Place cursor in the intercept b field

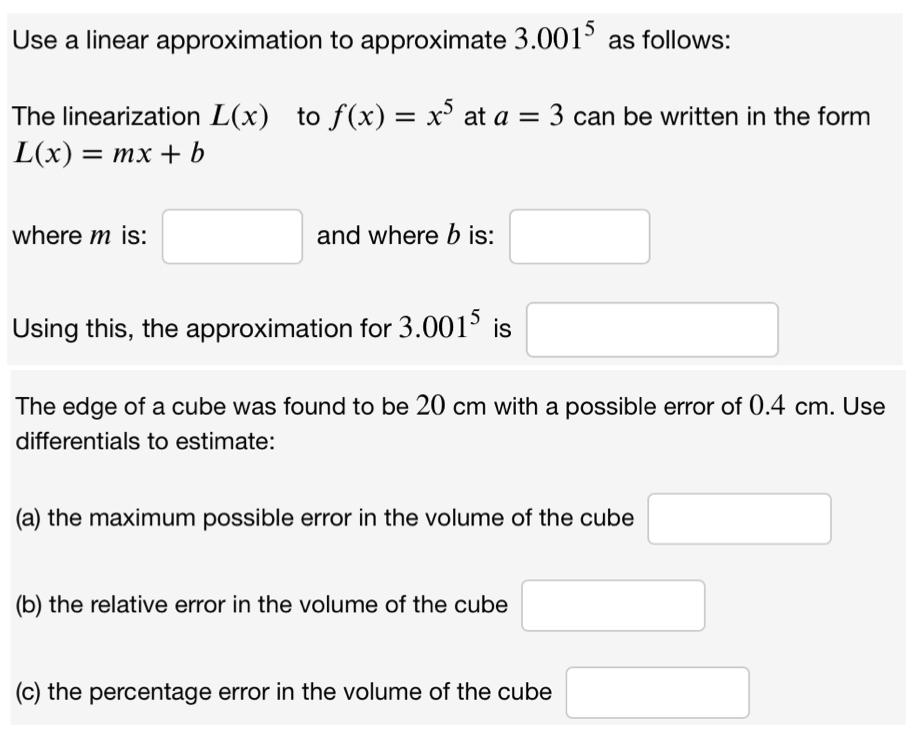[x=580, y=236]
